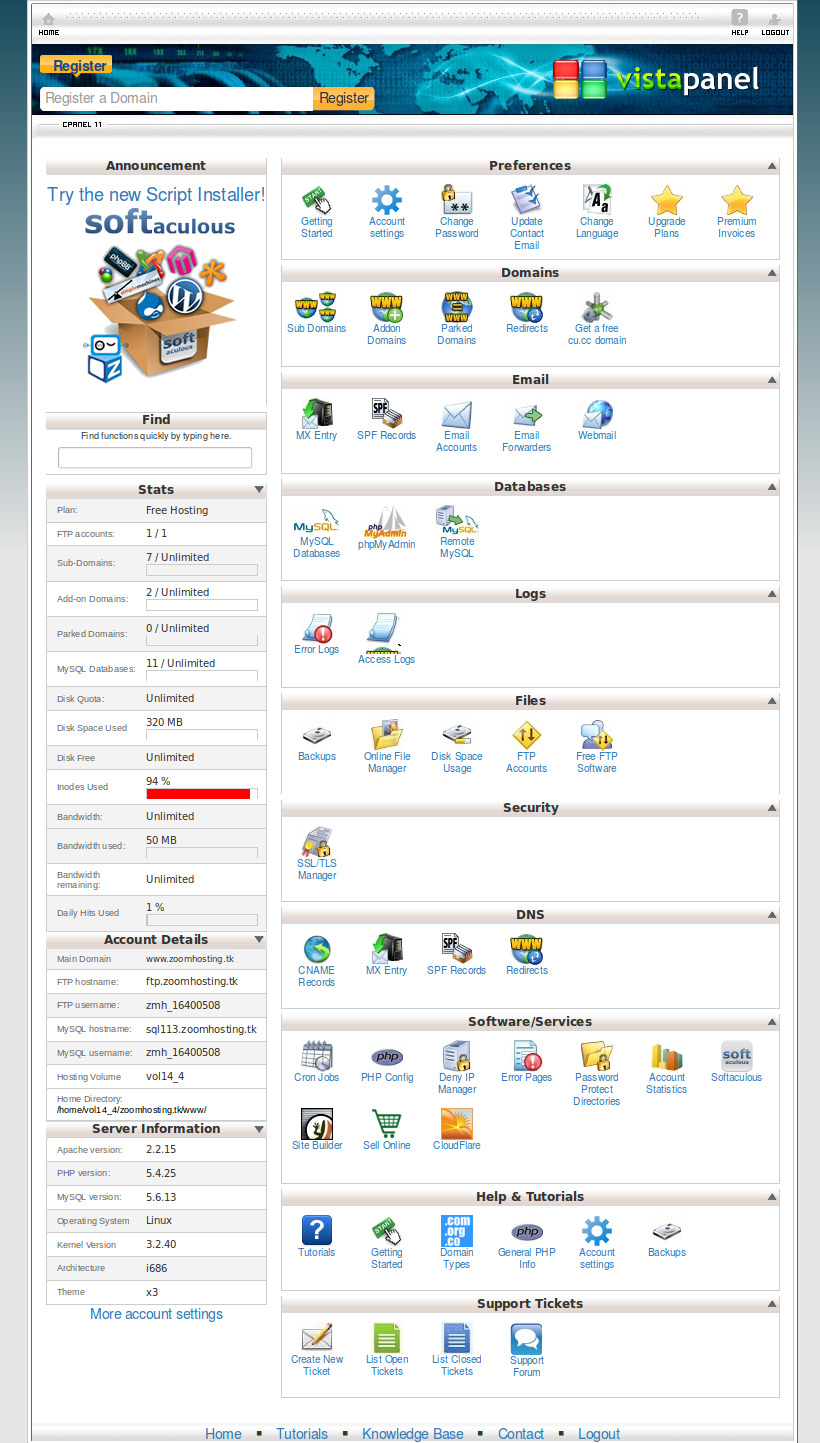Open Change Password
This screenshot has width=820, height=1443.
pos(457,212)
